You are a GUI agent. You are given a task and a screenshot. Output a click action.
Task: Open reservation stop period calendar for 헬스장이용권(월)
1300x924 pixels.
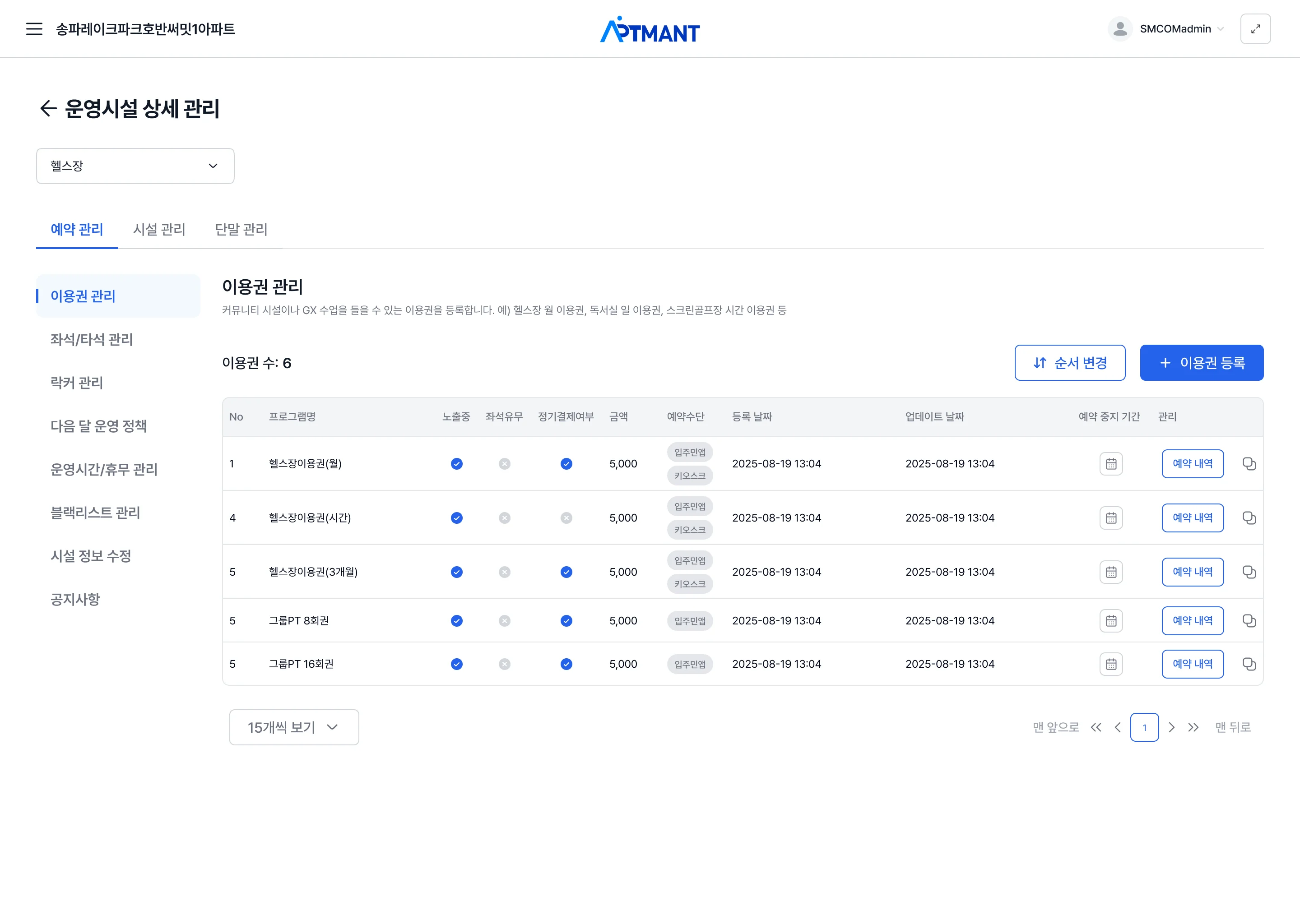pos(1111,463)
